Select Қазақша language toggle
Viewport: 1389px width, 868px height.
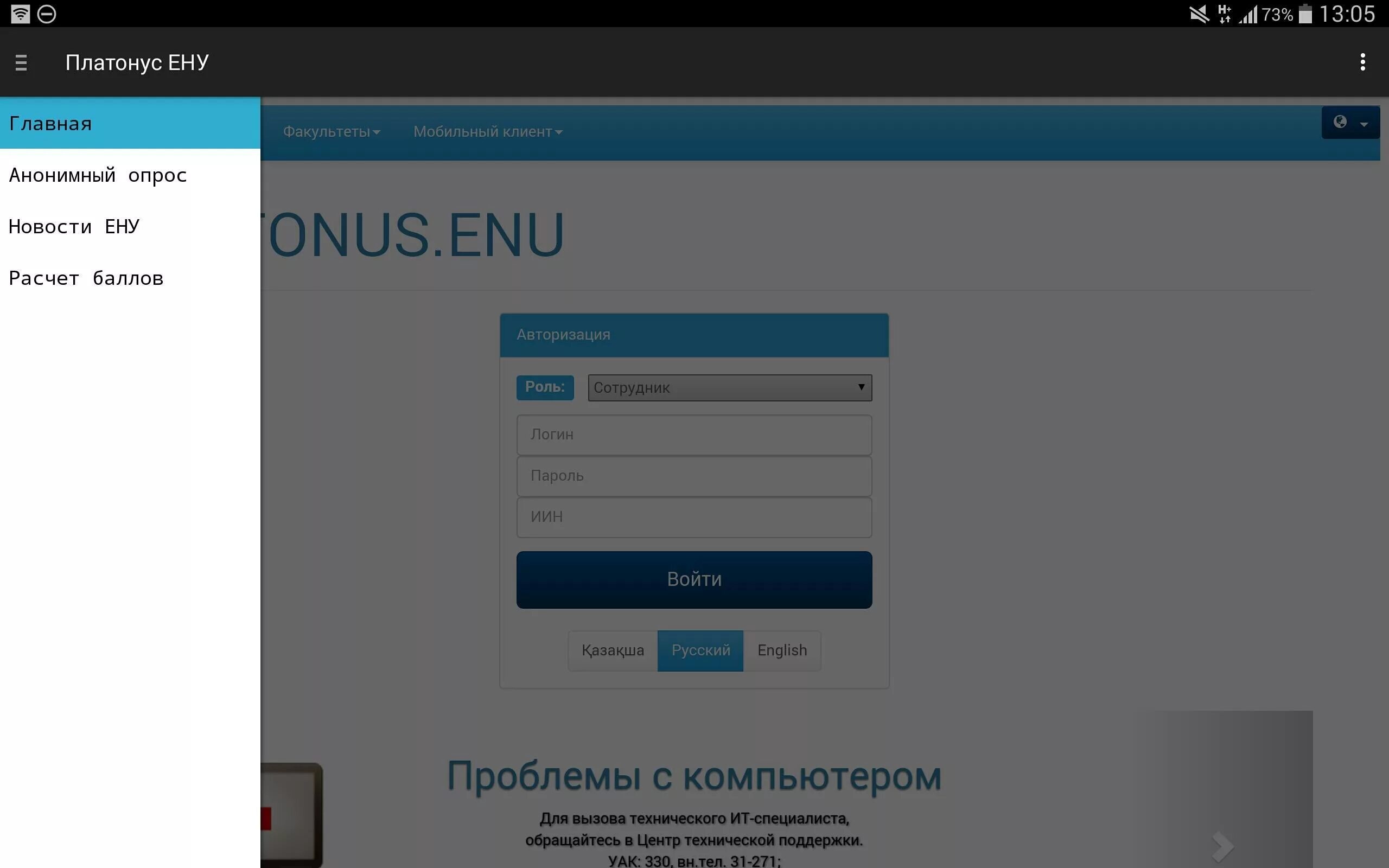(x=613, y=650)
